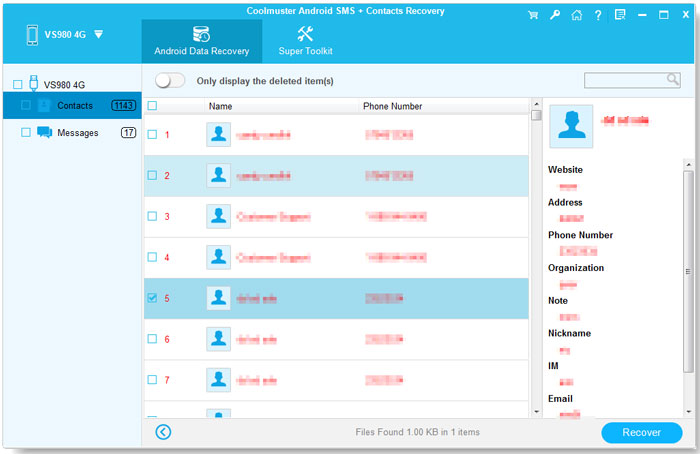This screenshot has width=700, height=454.
Task: Check the checkbox for contact row 7
Action: (x=152, y=379)
